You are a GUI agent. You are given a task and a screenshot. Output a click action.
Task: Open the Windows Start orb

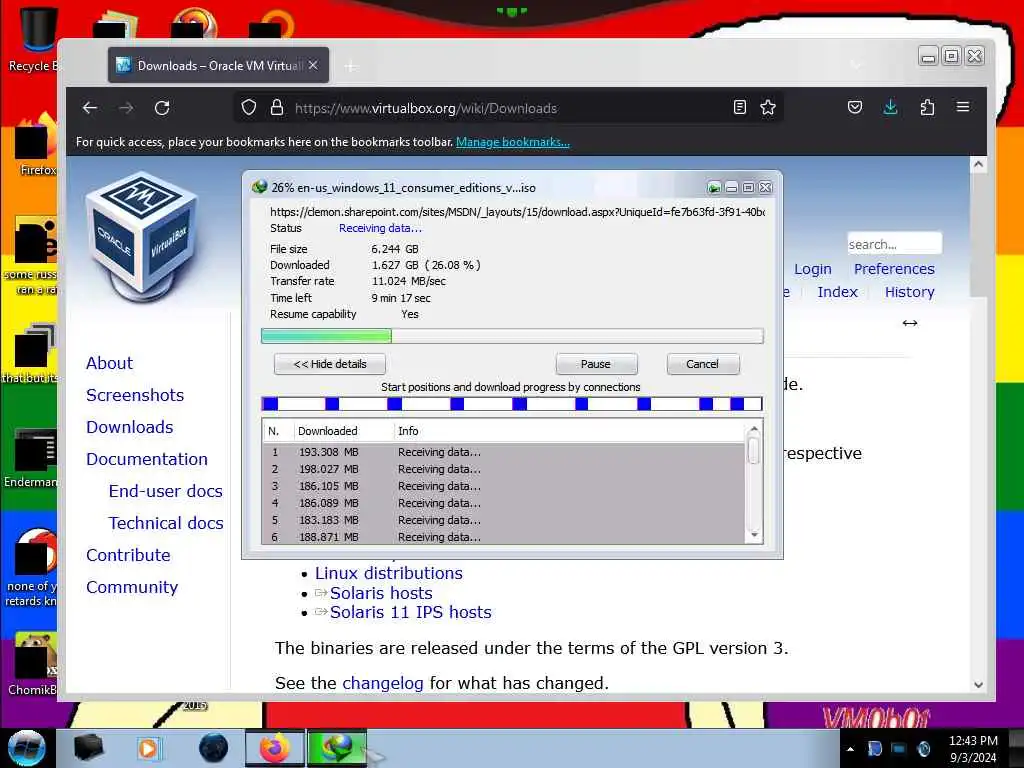point(26,748)
